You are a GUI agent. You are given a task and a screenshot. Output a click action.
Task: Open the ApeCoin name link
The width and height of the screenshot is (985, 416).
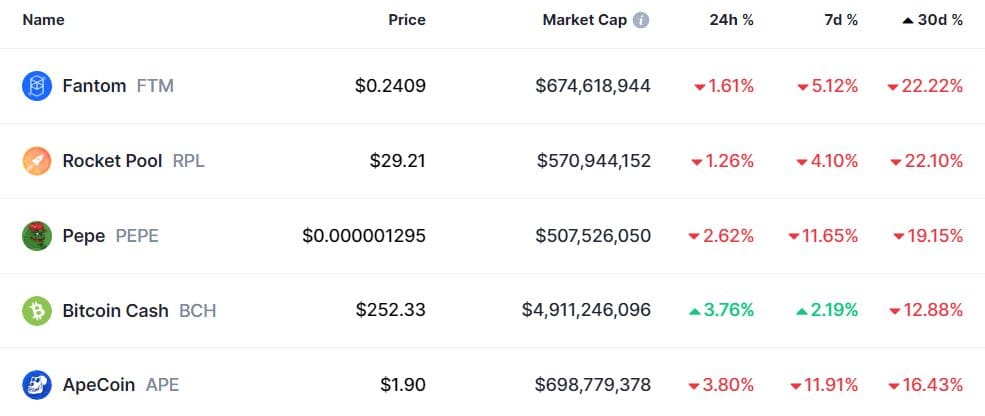[99, 385]
